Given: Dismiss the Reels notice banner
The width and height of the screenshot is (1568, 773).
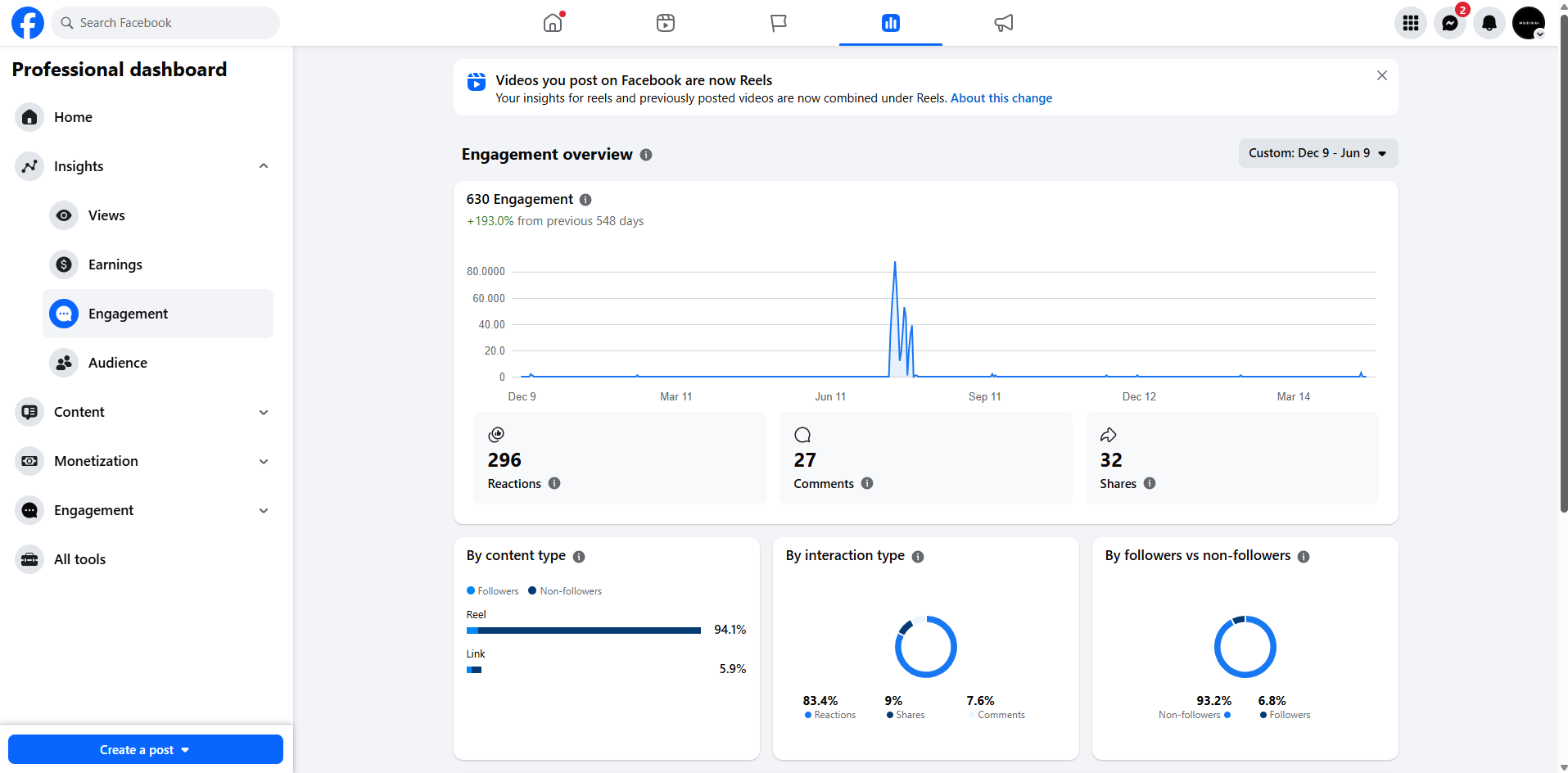Looking at the screenshot, I should click(1382, 75).
